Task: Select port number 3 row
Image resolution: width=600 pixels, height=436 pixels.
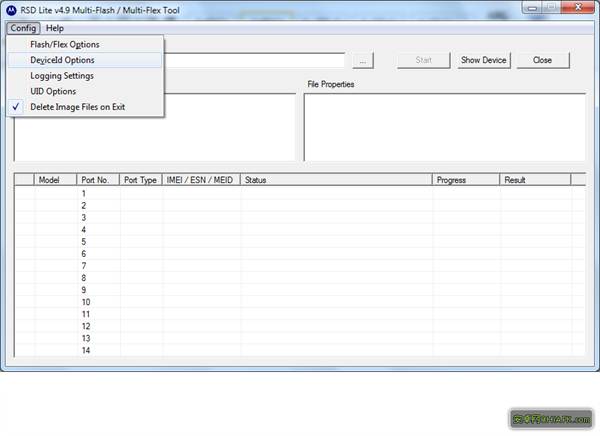Action: coord(300,218)
